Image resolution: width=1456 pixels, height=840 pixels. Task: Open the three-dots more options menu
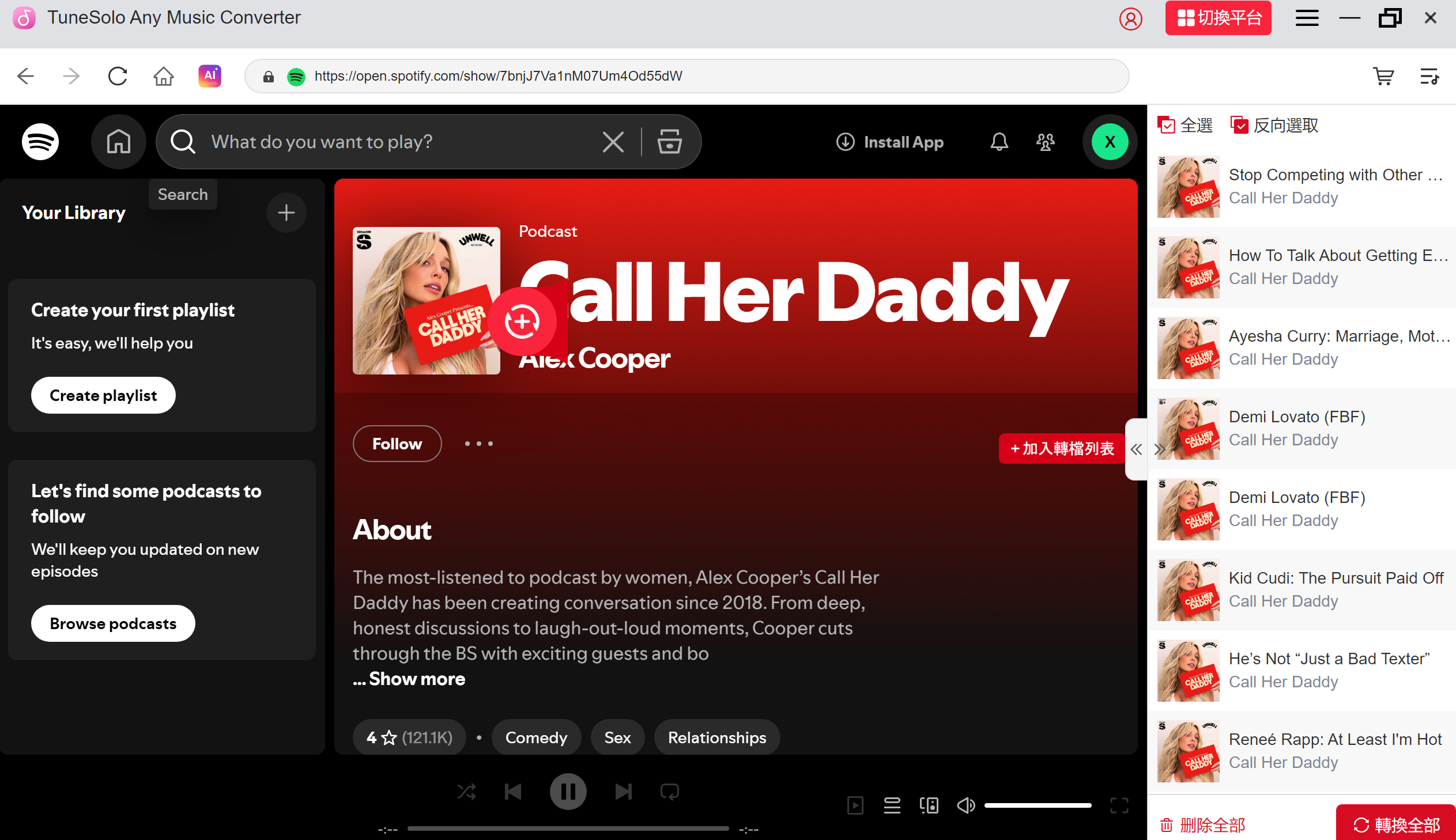click(478, 444)
